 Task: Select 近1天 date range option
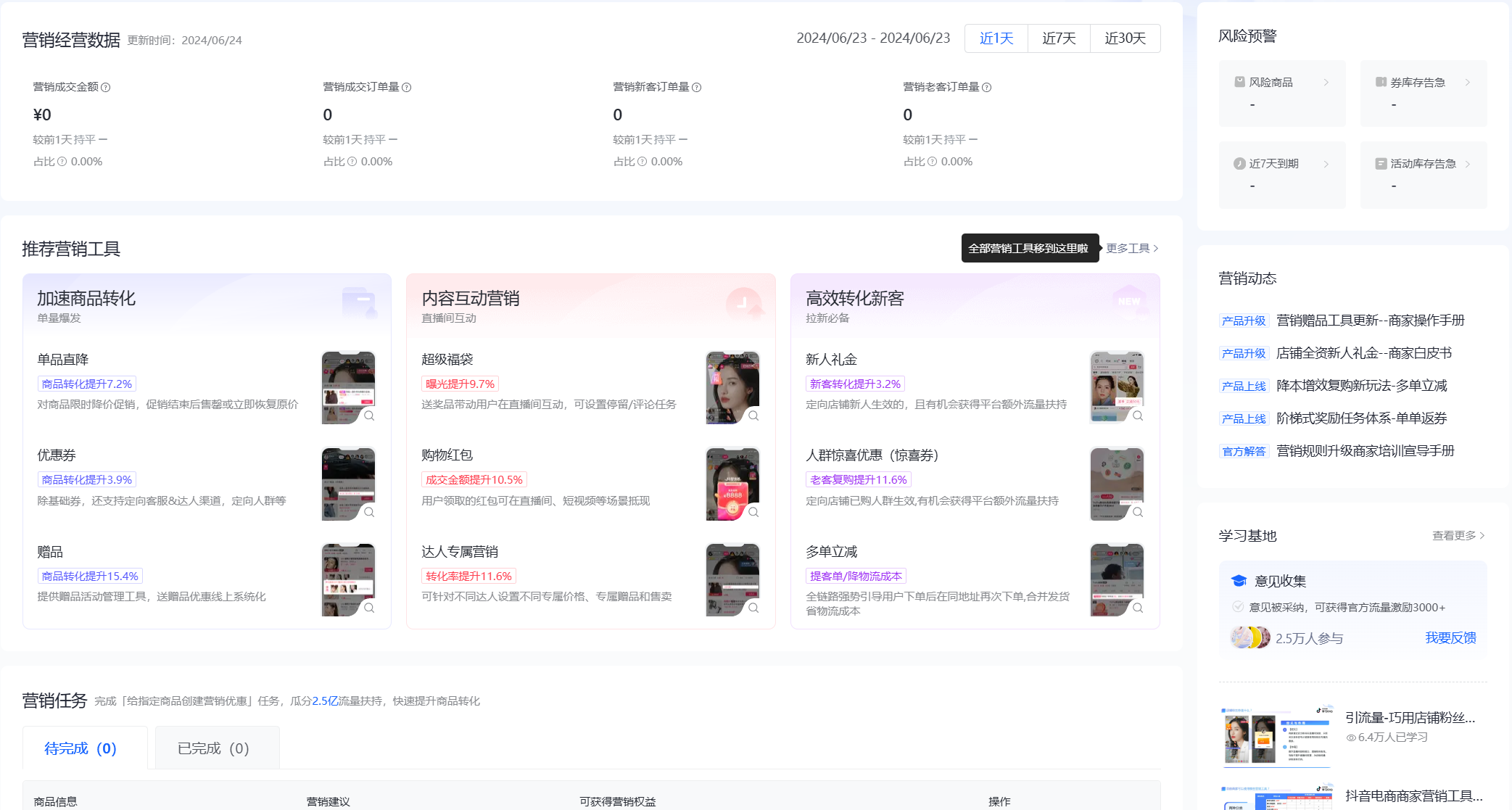[996, 38]
